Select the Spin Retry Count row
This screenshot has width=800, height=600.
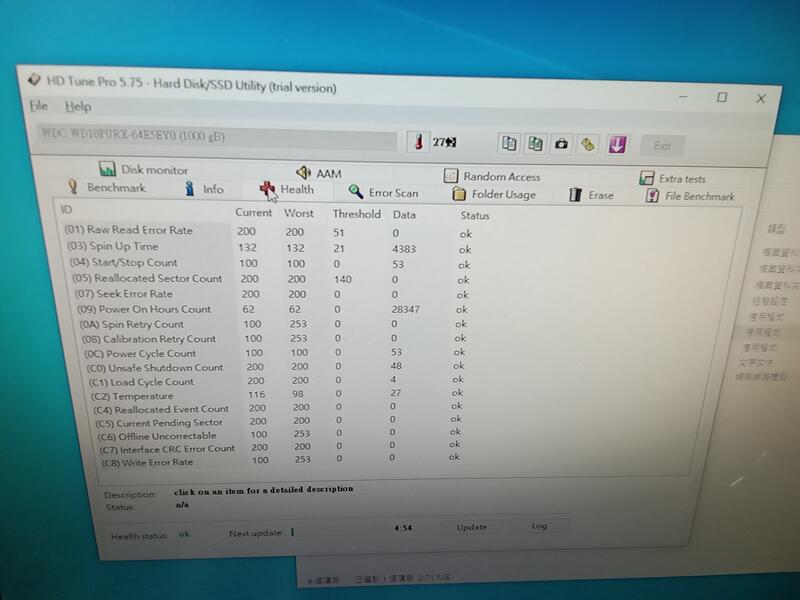tap(273, 324)
